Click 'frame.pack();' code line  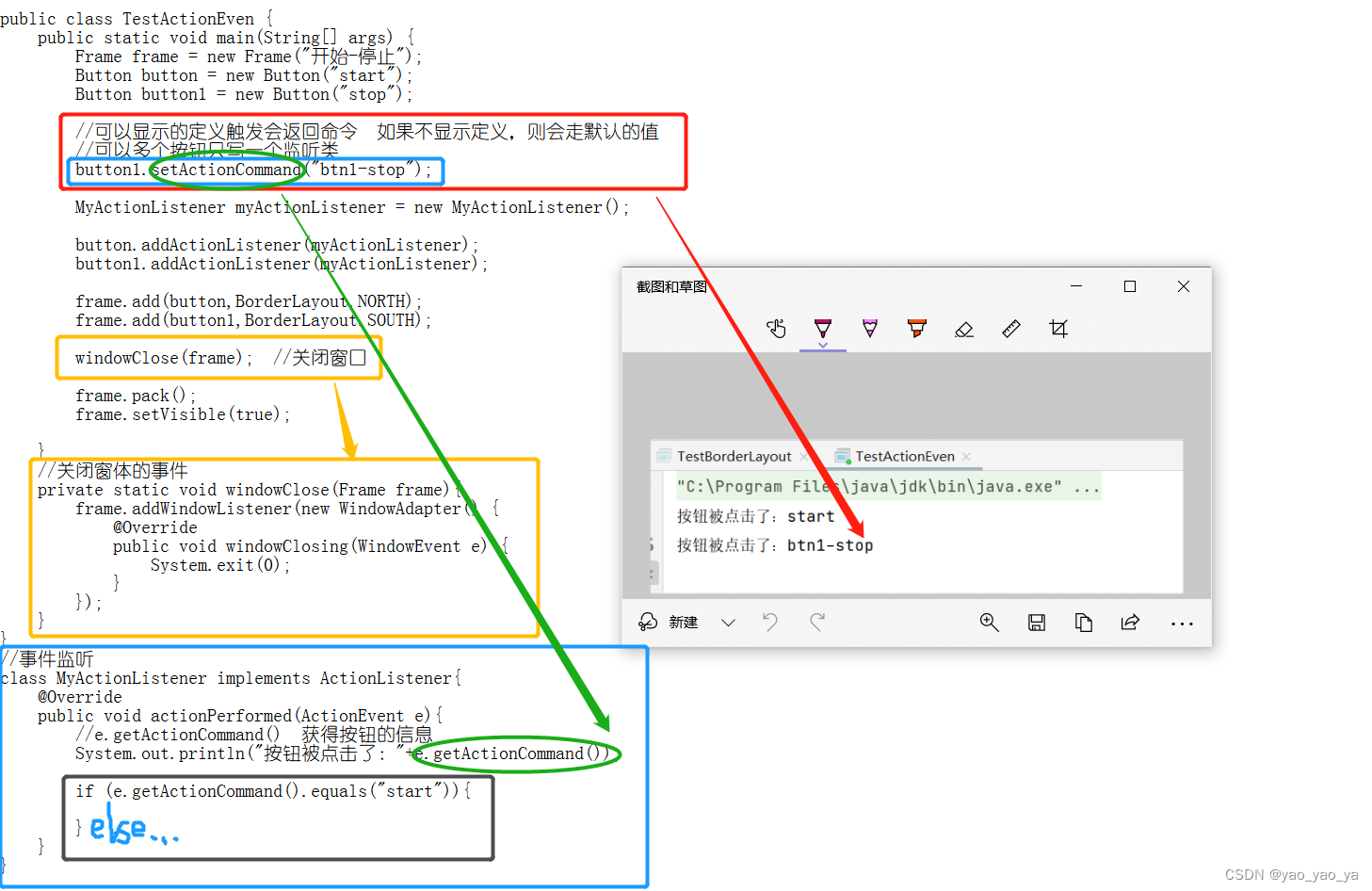pyautogui.click(x=136, y=396)
